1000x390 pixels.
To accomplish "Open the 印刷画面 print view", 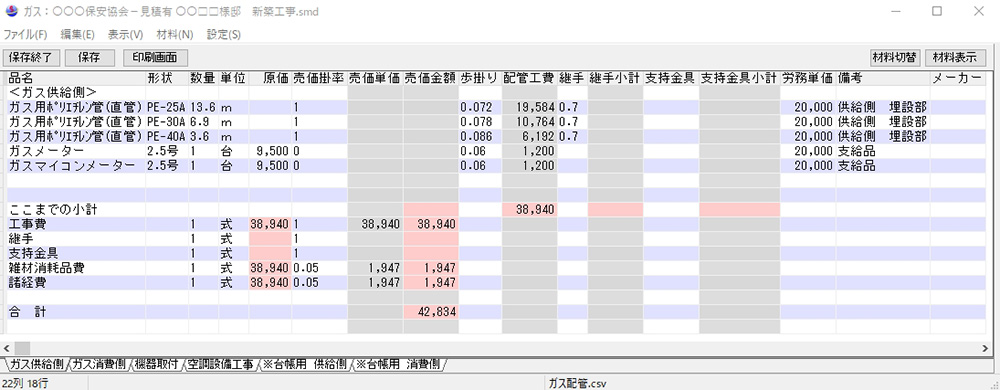I will pos(155,57).
